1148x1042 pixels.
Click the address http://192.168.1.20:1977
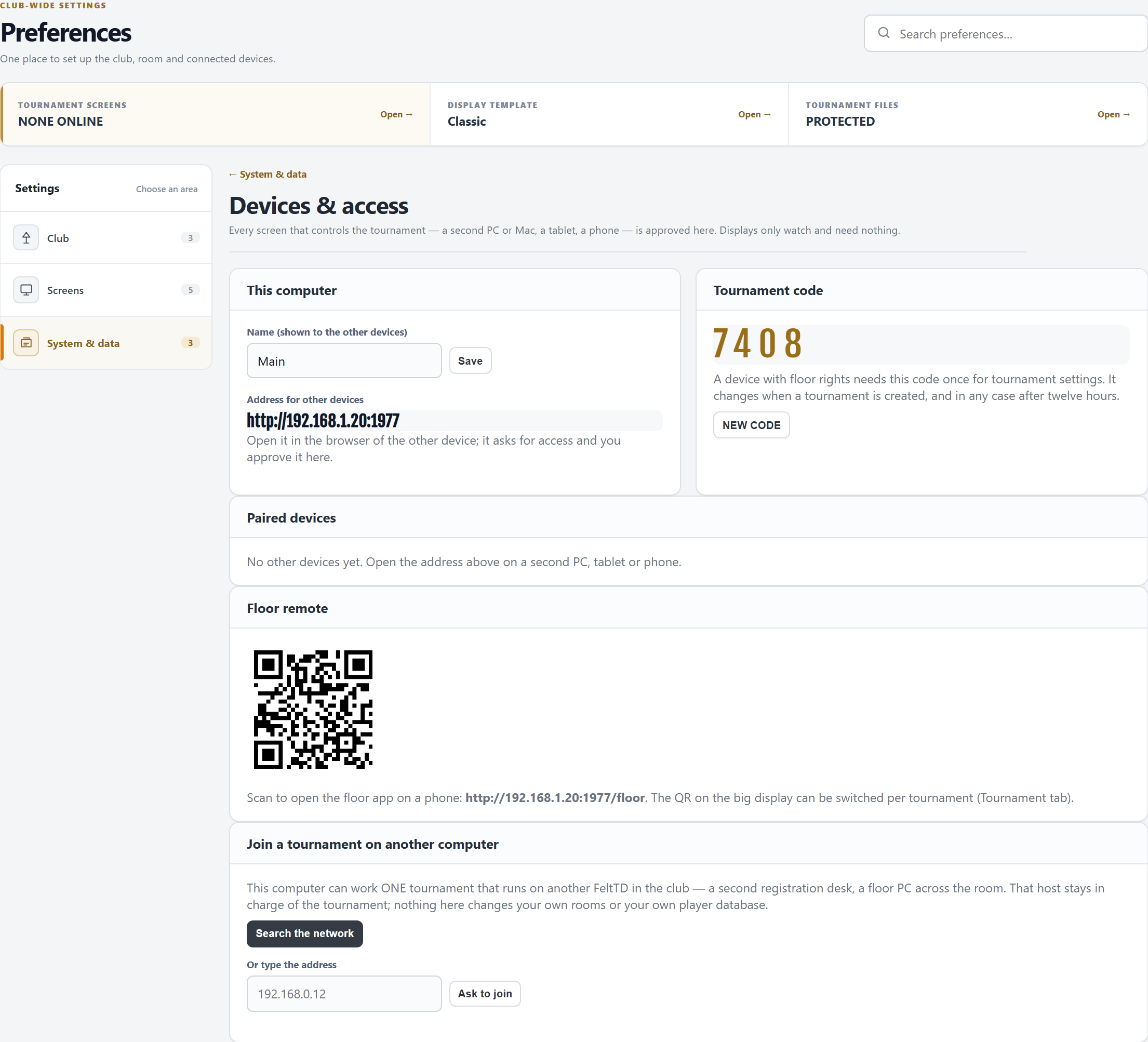point(323,421)
